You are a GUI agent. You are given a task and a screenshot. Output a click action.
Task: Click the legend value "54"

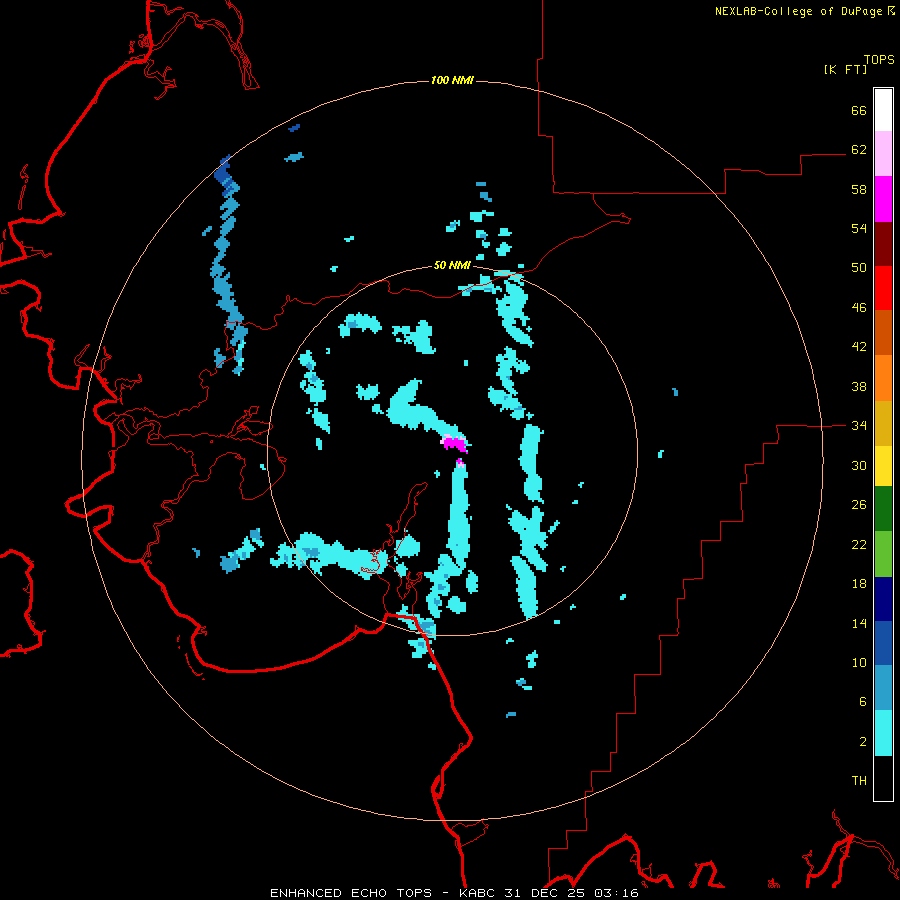[x=859, y=228]
